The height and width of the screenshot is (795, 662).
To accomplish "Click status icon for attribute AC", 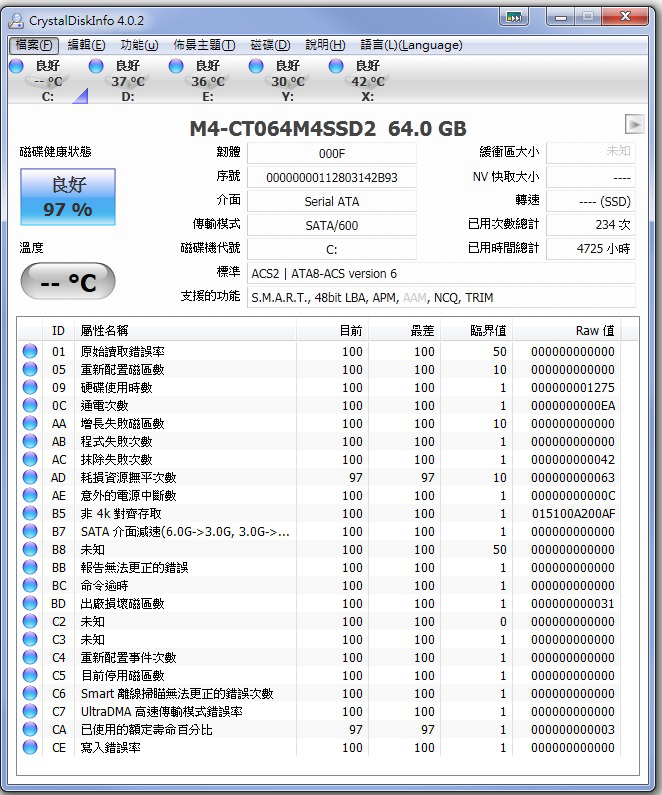I will [30, 459].
